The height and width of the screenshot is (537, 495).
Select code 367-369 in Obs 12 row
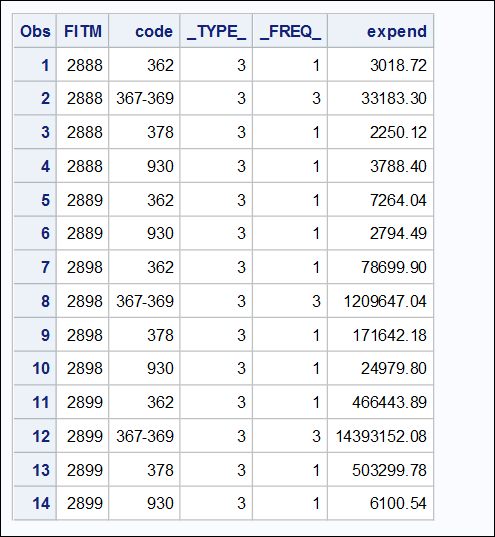pos(145,436)
